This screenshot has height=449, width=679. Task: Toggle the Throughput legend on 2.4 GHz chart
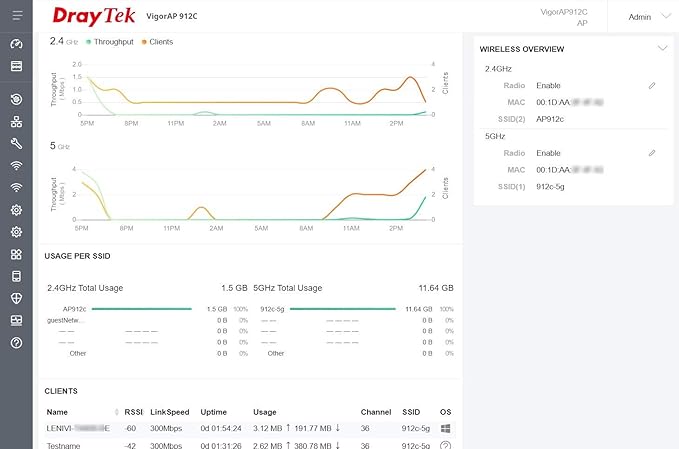(112, 42)
